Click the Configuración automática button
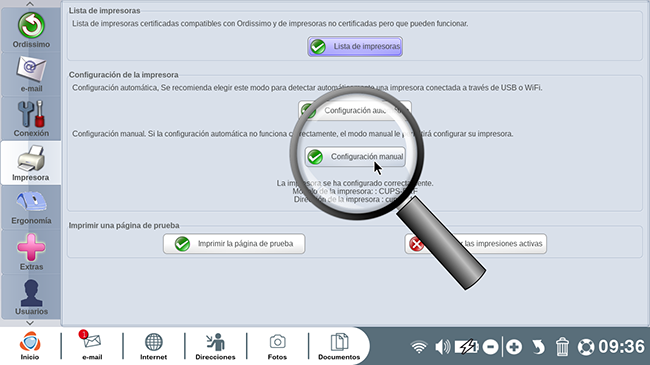 coord(355,110)
